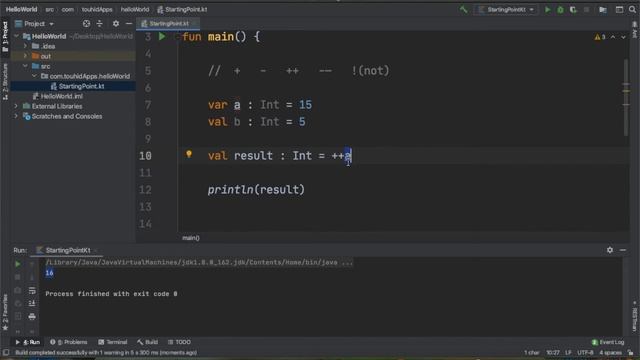Image resolution: width=640 pixels, height=360 pixels.
Task: Open Search Everywhere magnifier icon
Action: [632, 9]
